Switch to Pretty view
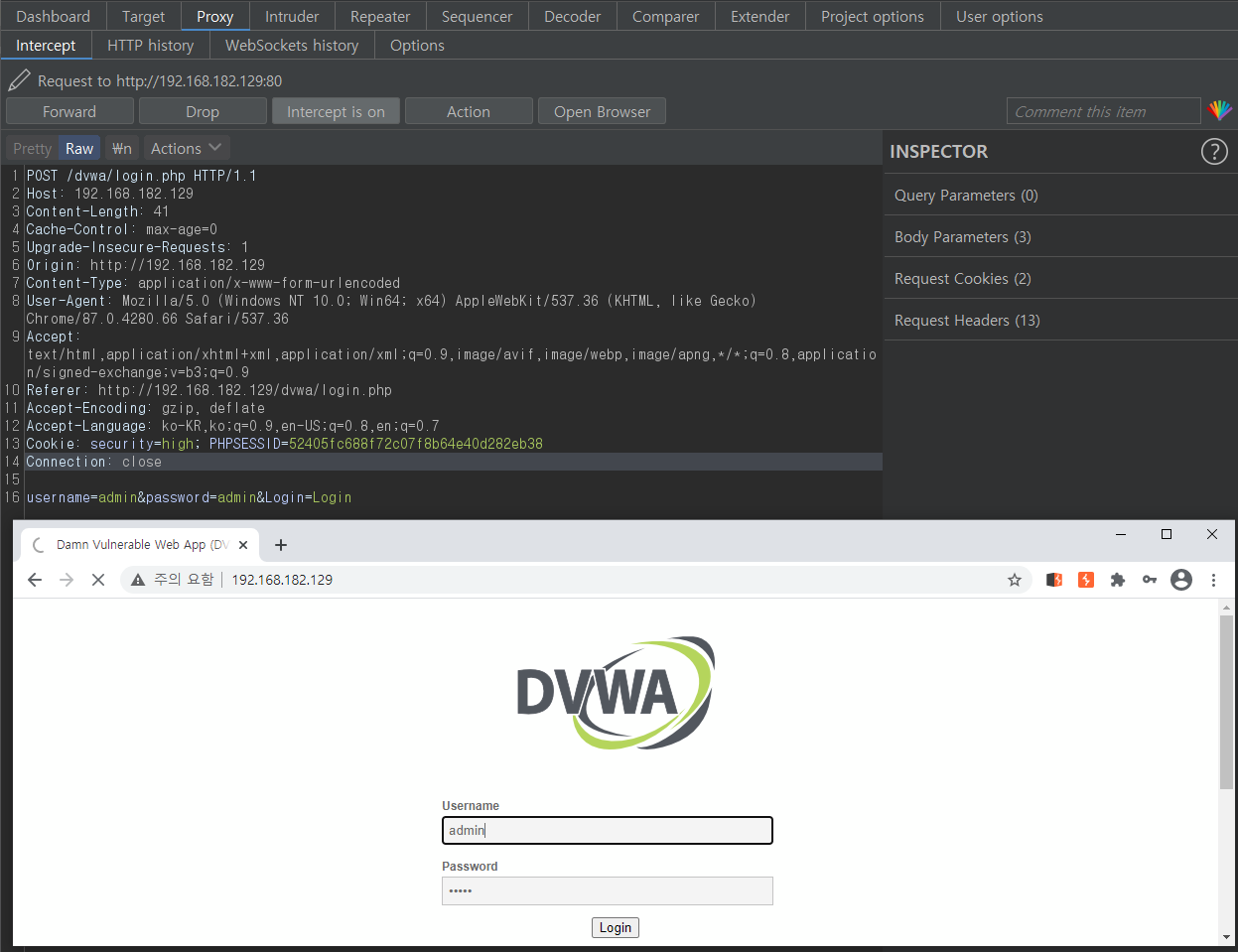The height and width of the screenshot is (952, 1238). pos(32,148)
